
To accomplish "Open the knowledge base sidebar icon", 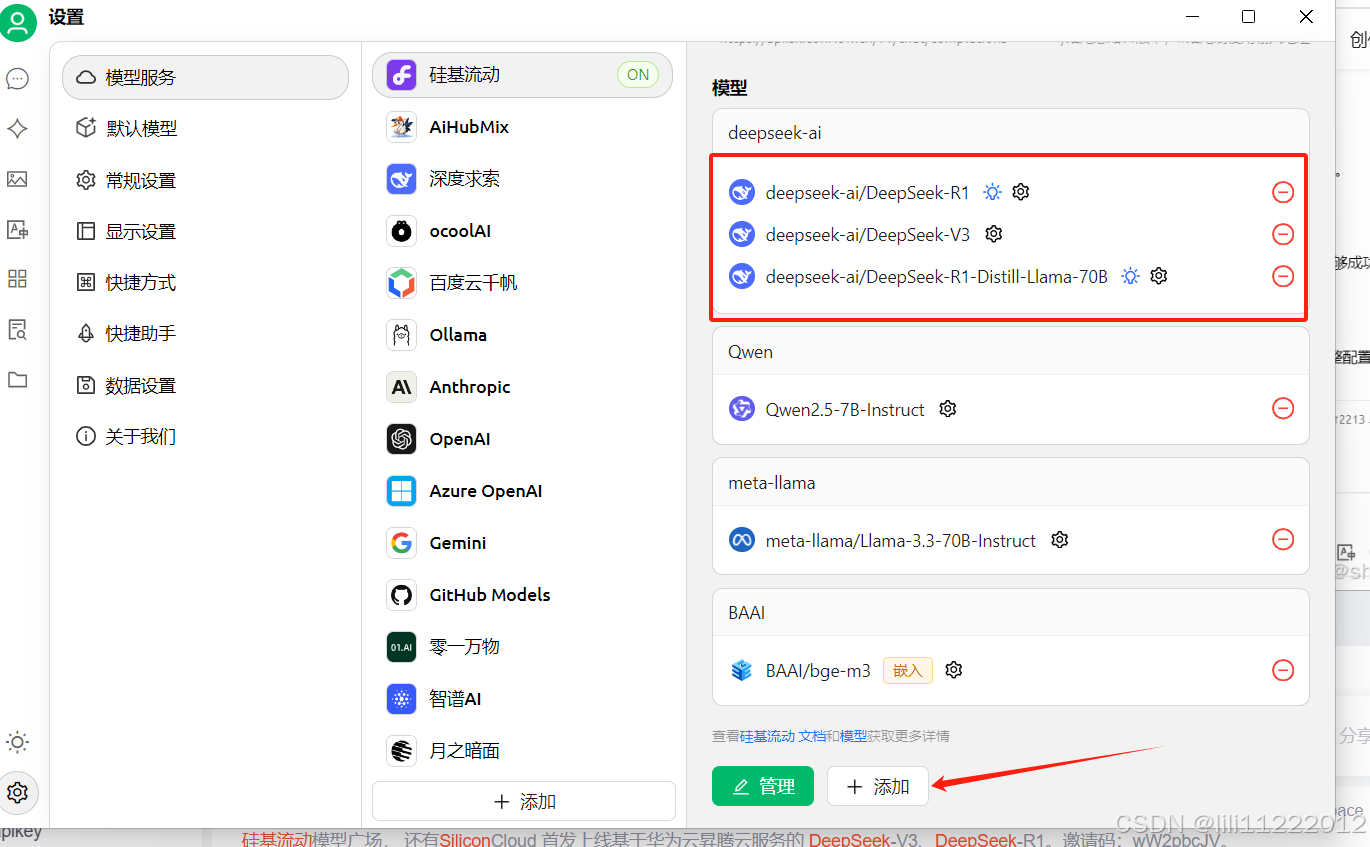I will 17,329.
